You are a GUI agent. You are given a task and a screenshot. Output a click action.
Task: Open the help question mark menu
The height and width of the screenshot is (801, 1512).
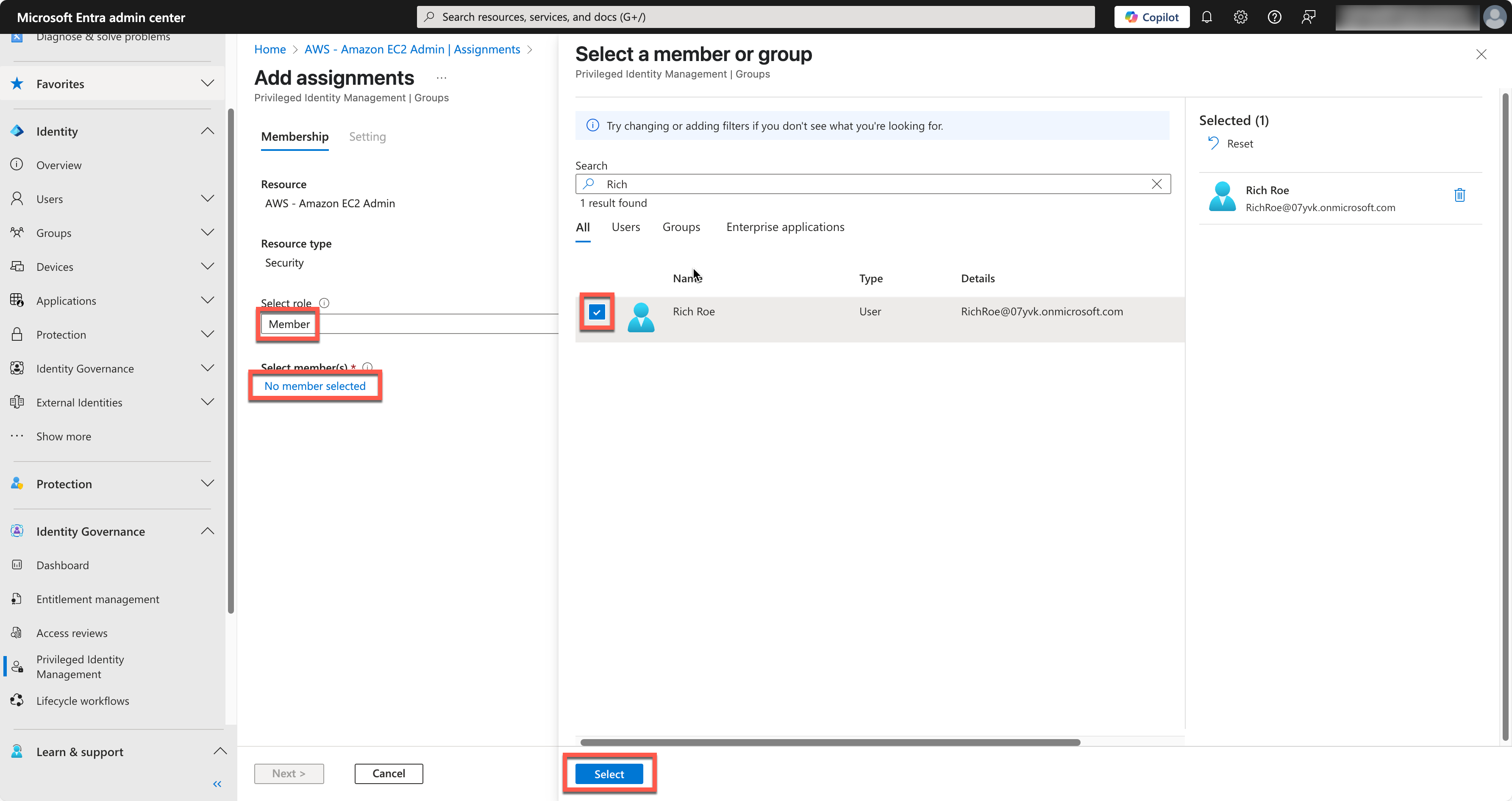pyautogui.click(x=1274, y=17)
